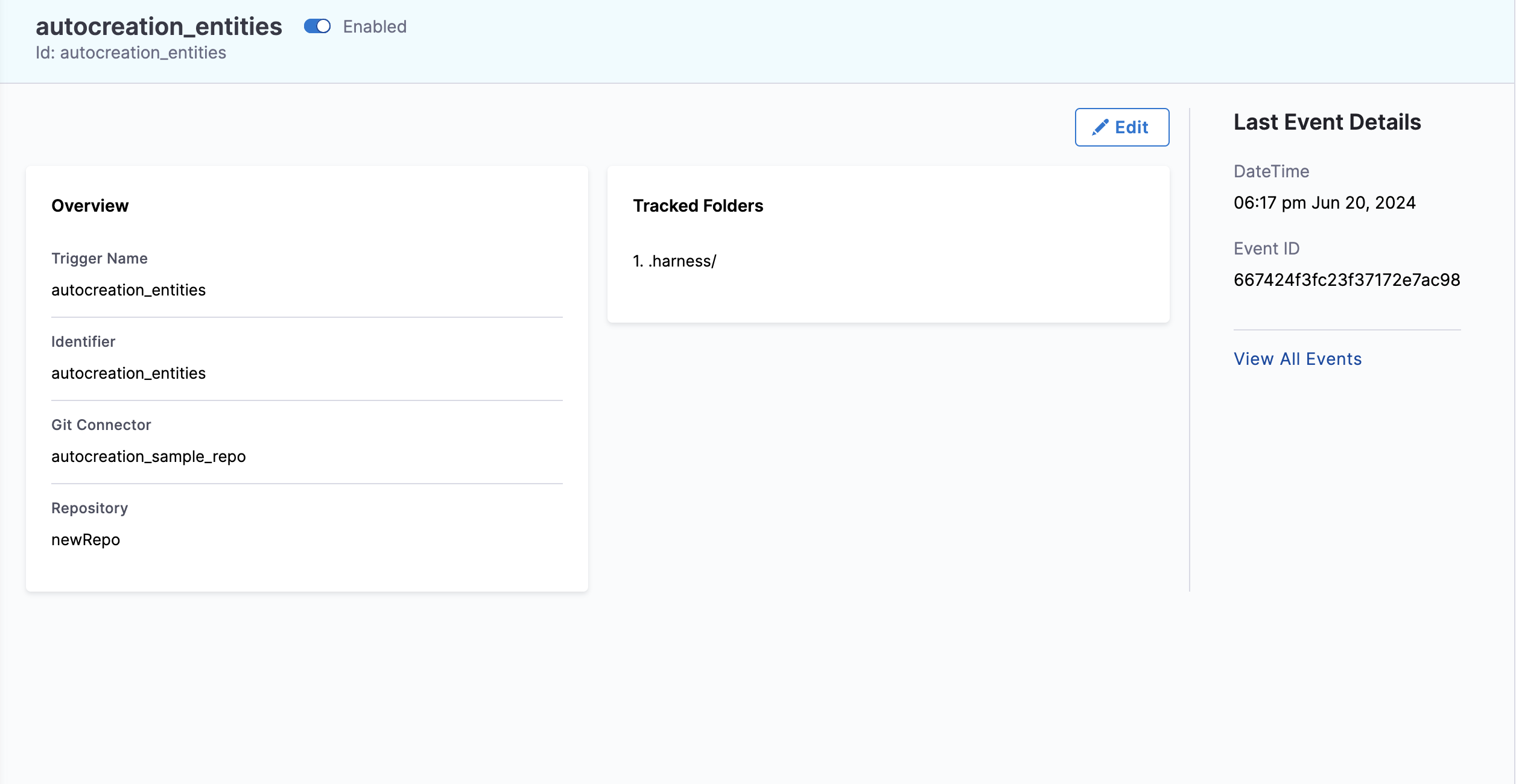Open View All Events link
1519x784 pixels.
coord(1297,359)
